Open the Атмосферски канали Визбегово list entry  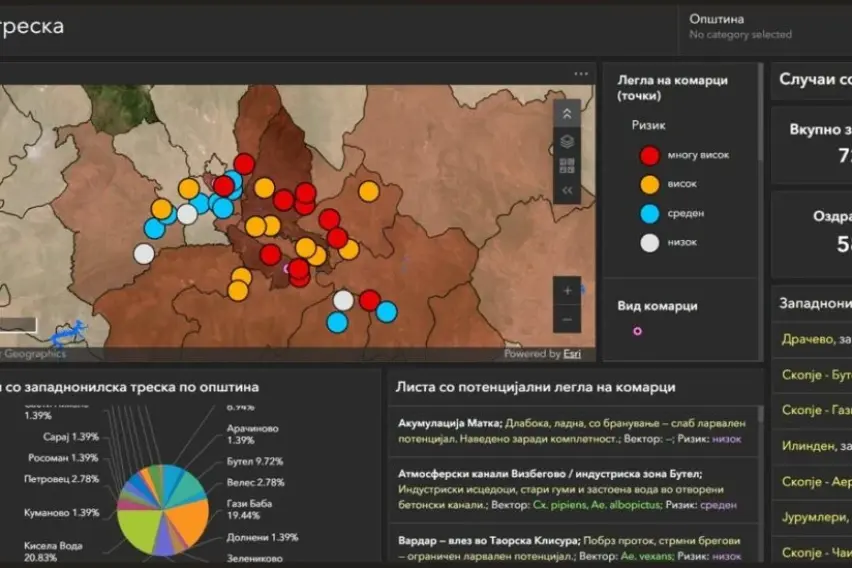[573, 490]
